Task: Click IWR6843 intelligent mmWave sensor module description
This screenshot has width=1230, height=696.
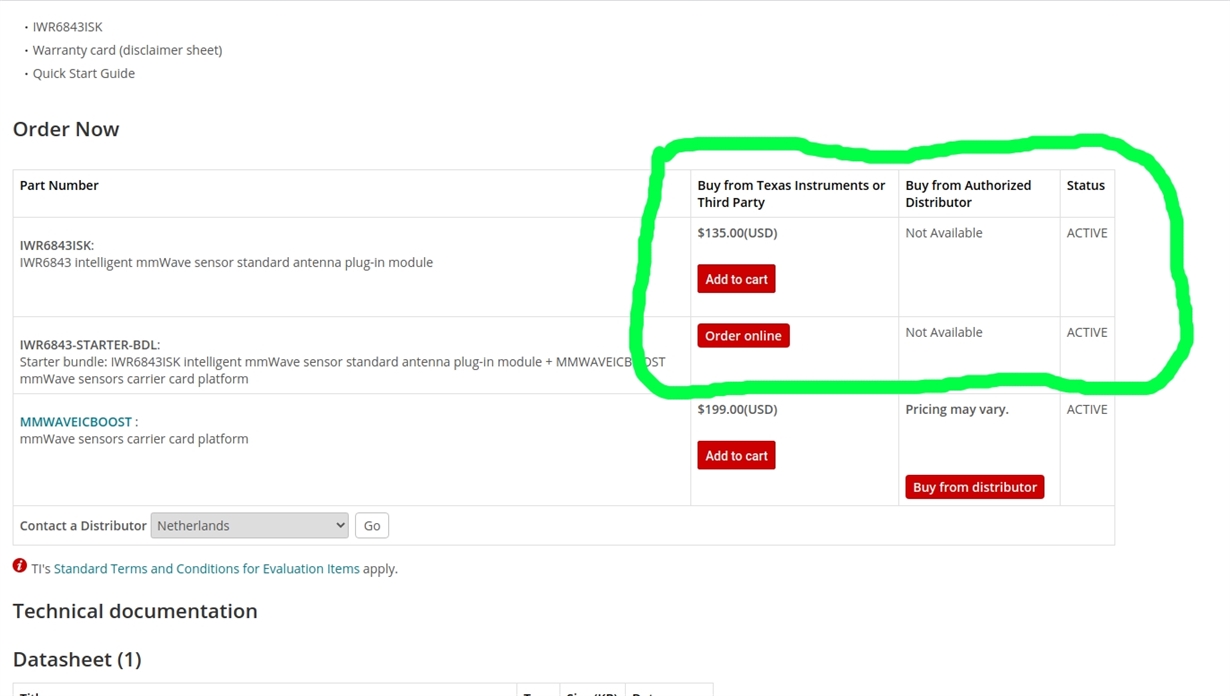Action: coord(226,262)
